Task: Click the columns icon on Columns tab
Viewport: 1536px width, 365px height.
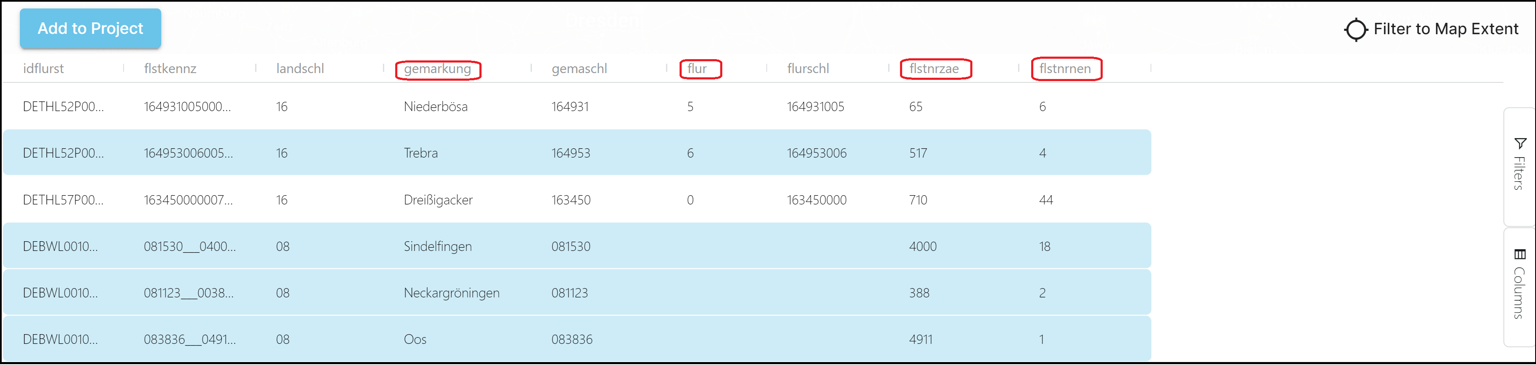Action: point(1520,254)
